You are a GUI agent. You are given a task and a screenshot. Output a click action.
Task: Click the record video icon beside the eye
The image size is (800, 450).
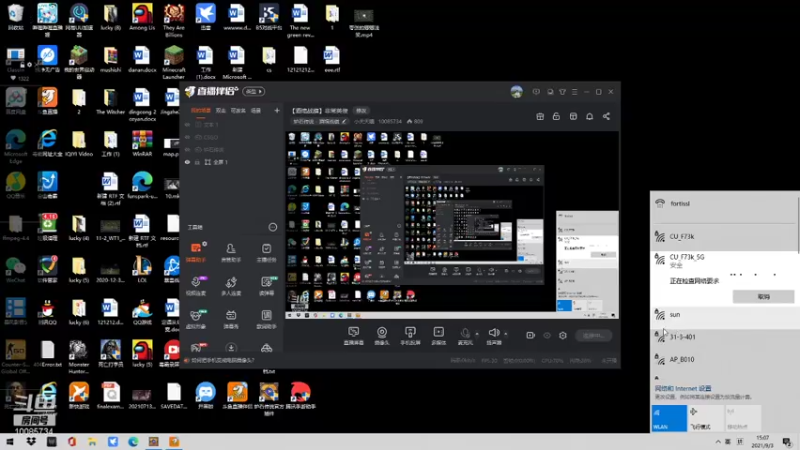coord(531,335)
